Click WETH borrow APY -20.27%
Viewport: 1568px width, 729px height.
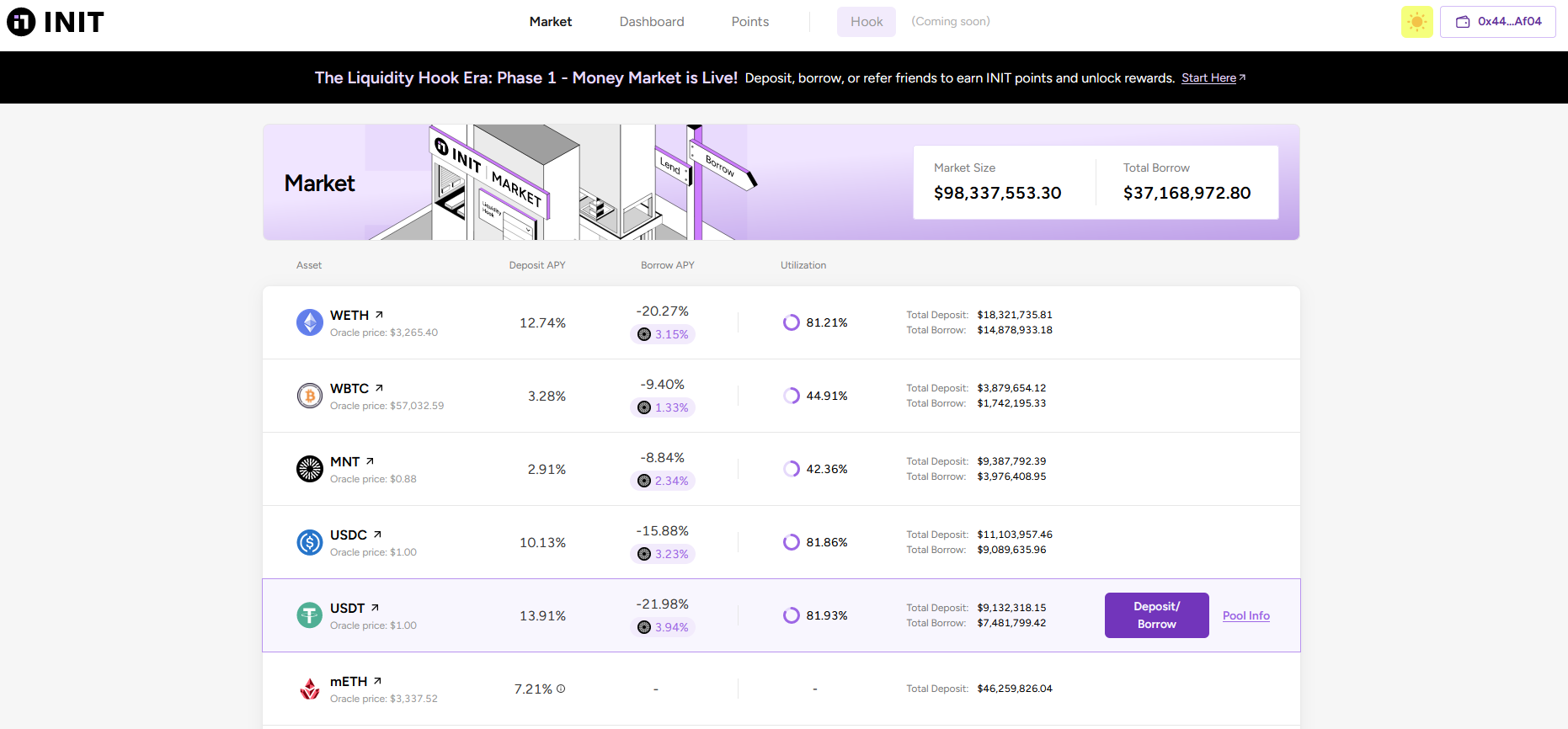pos(663,311)
